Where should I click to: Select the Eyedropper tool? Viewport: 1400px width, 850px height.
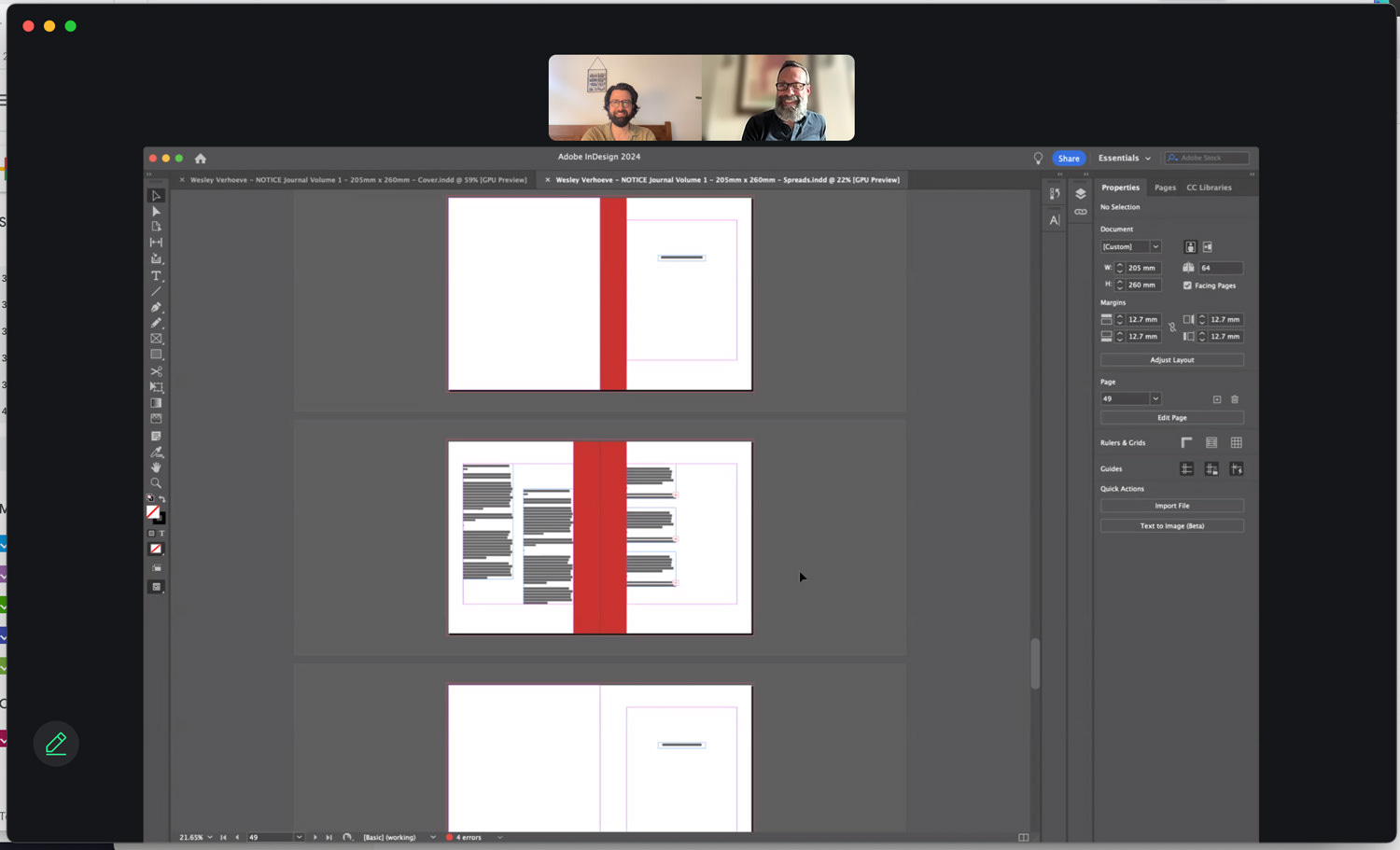coord(156,452)
